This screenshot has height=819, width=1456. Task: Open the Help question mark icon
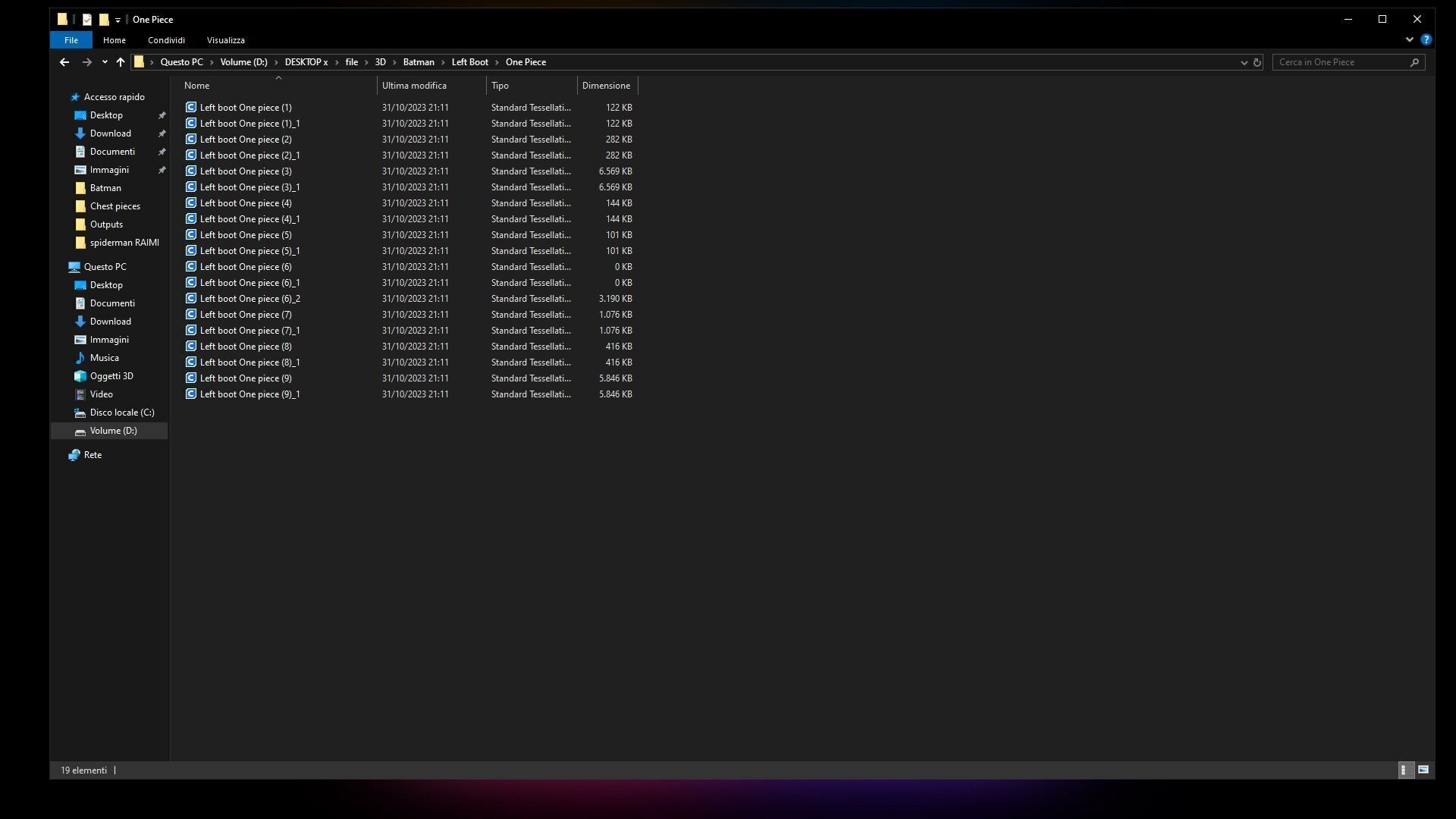click(x=1426, y=39)
